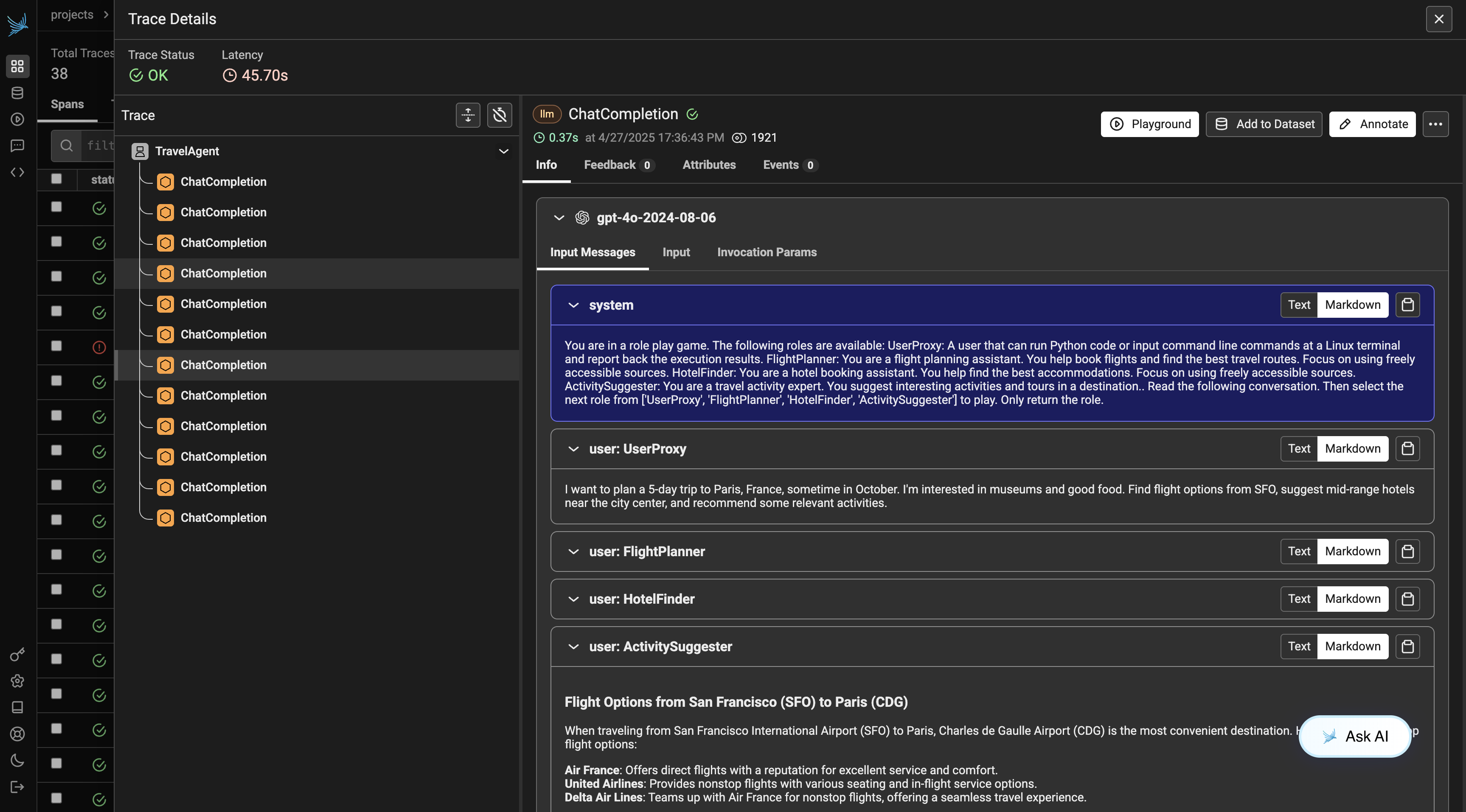1466x812 pixels.
Task: Select the last ChatCompletion span
Action: [x=223, y=518]
